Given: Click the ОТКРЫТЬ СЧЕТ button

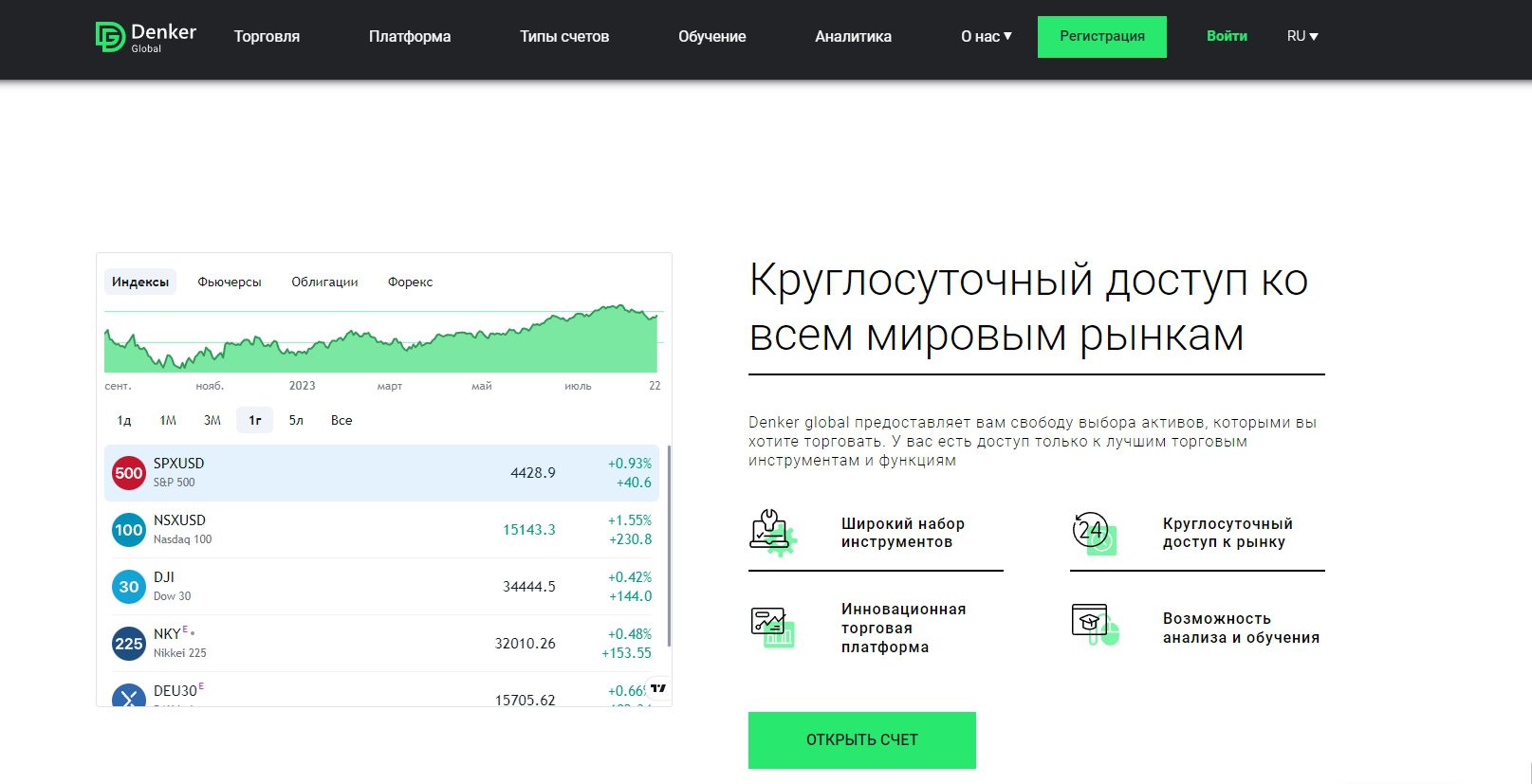Looking at the screenshot, I should click(862, 739).
